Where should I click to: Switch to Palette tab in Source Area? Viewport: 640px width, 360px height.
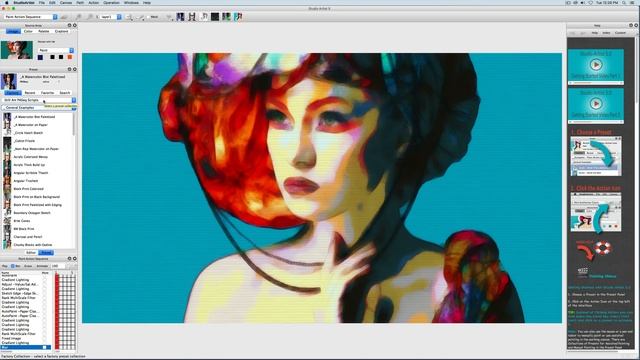pyautogui.click(x=44, y=31)
